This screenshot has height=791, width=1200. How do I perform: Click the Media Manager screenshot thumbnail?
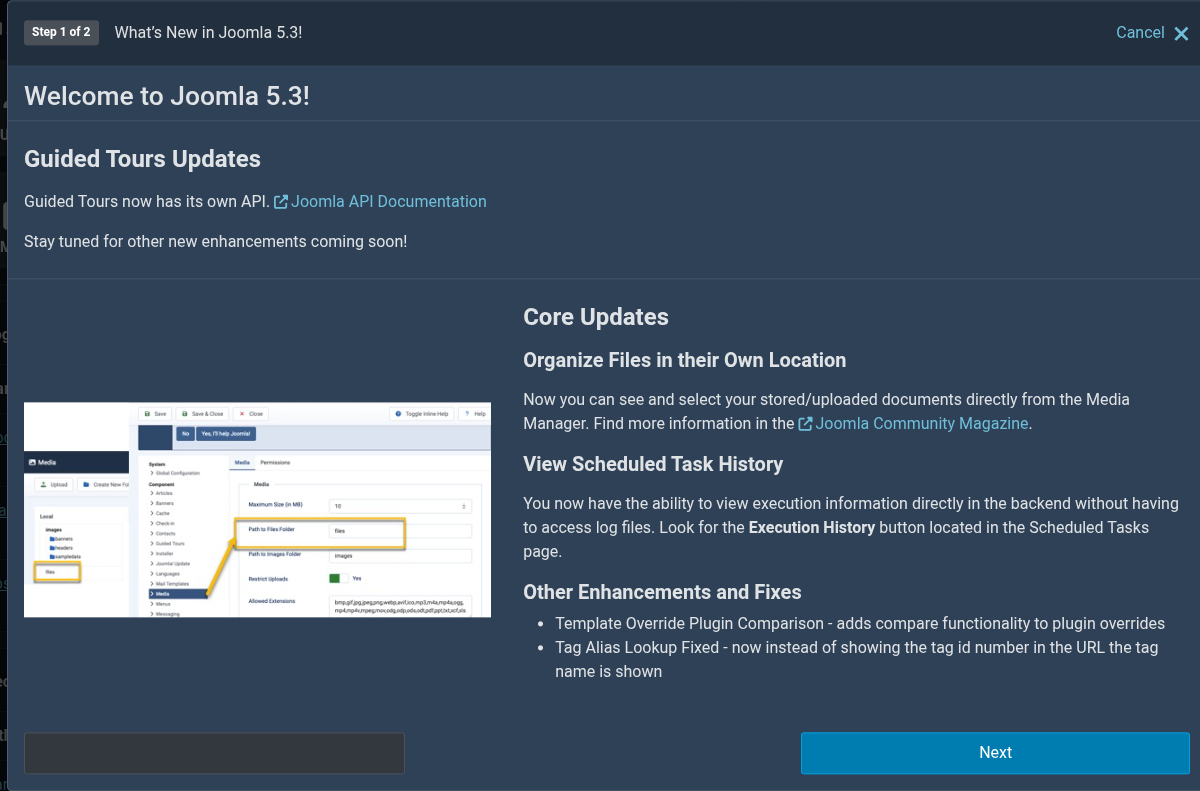pos(257,510)
